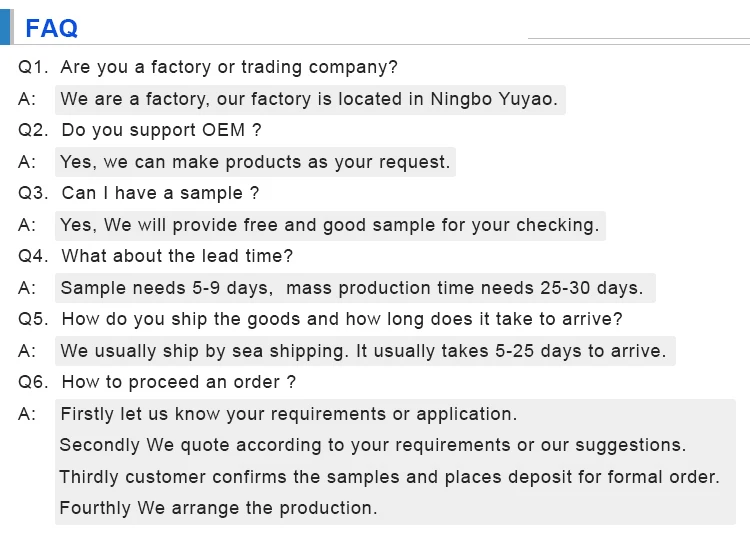Viewport: 750px width, 534px height.
Task: Select the 'Can I have a sample' question
Action: click(160, 193)
